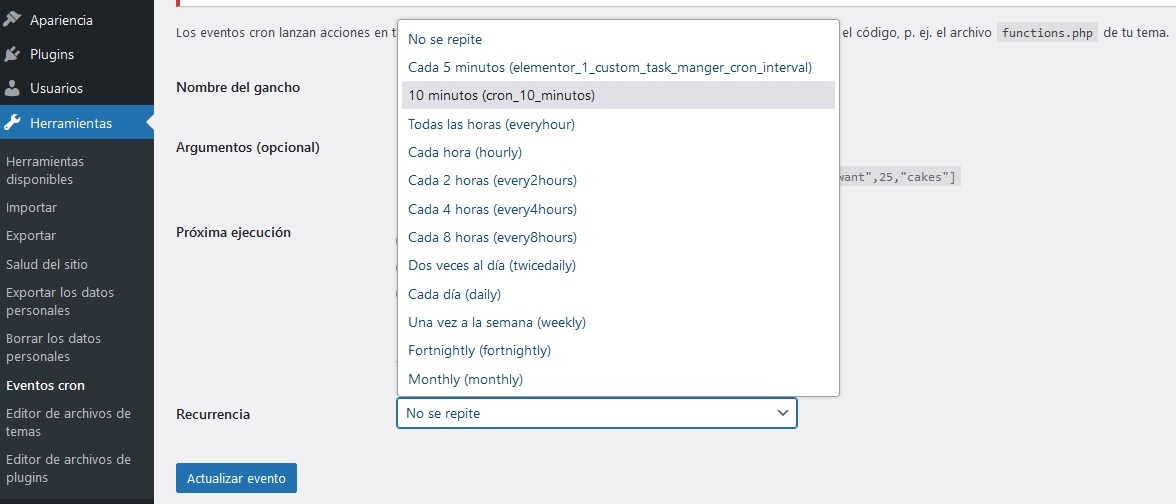1176x504 pixels.
Task: Pick "10 minutos (cron_10_minutos)" from the list
Action: (501, 96)
